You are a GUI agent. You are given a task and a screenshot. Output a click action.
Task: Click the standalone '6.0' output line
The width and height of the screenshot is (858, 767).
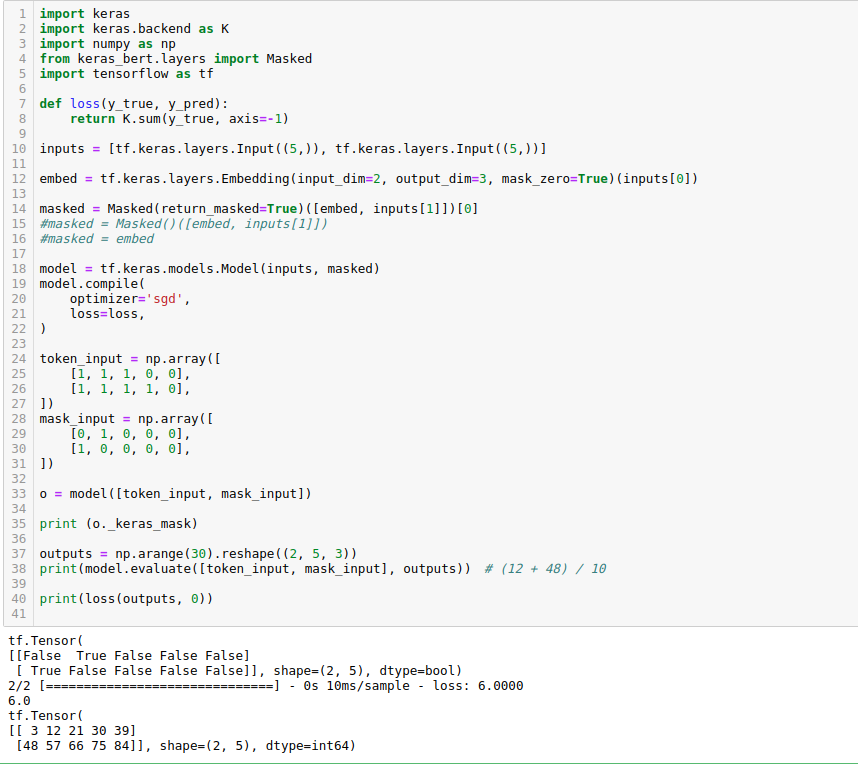point(19,701)
